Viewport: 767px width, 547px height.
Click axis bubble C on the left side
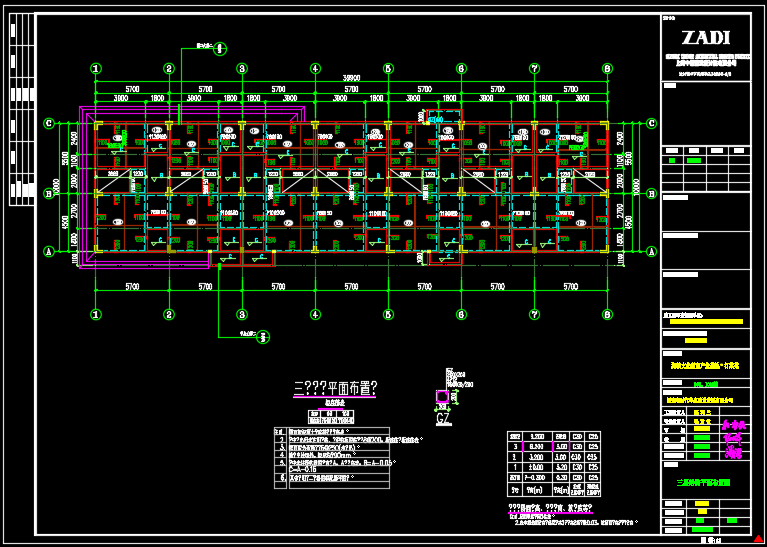(48, 123)
